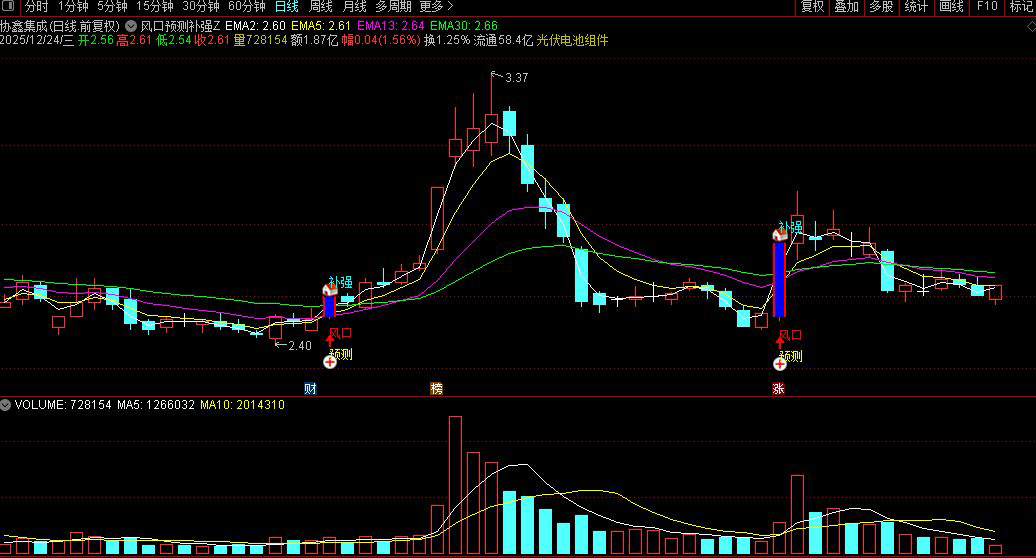This screenshot has width=1036, height=558.
Task: Open the VOLUME indicator dropdown arrow
Action: [6, 405]
